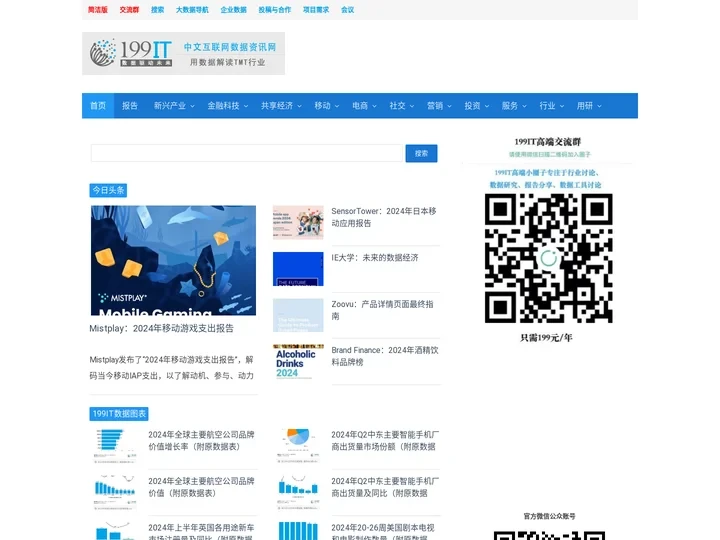
Task: Click the SensorTower report thumbnail
Action: click(298, 222)
